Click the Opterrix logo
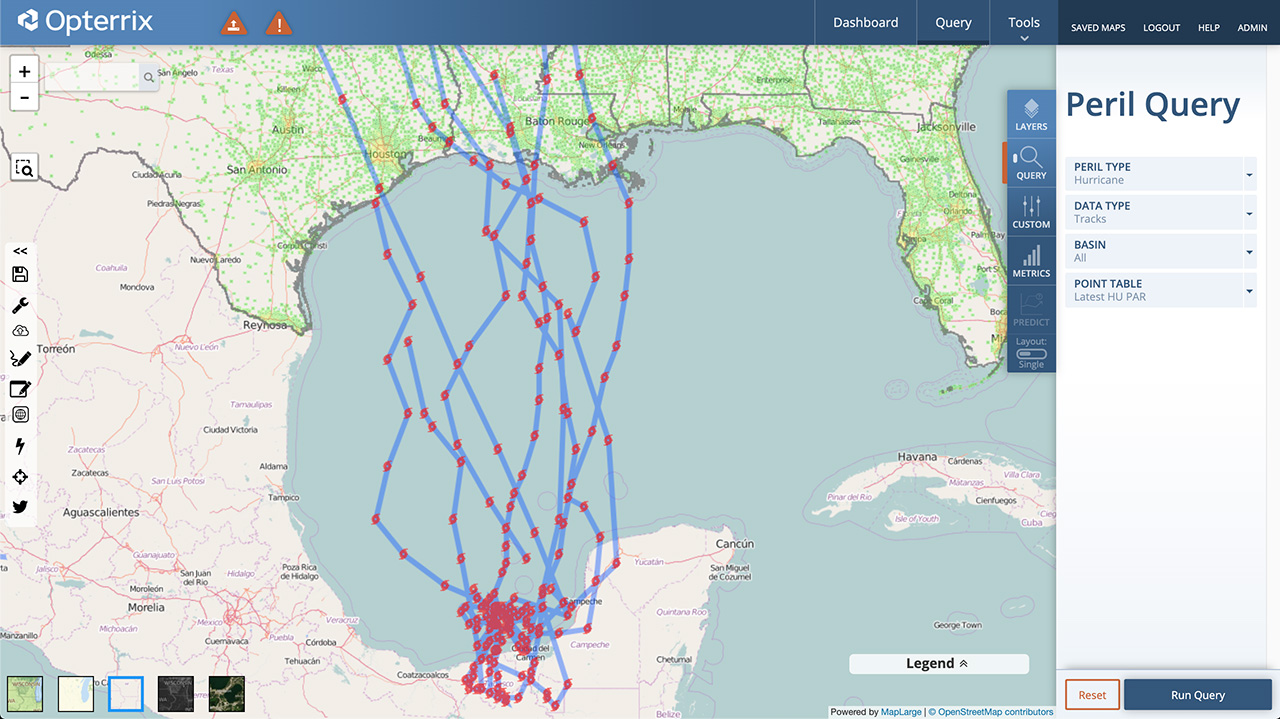This screenshot has width=1280, height=719. pos(85,22)
